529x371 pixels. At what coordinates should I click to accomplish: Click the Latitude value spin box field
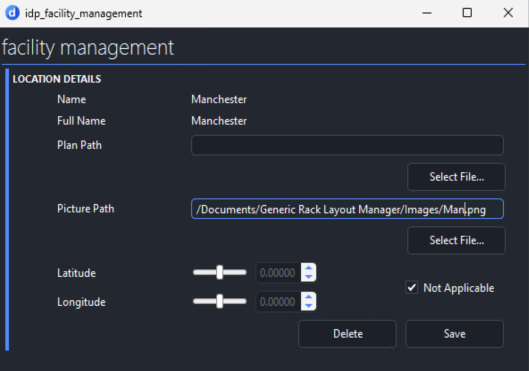(278, 273)
